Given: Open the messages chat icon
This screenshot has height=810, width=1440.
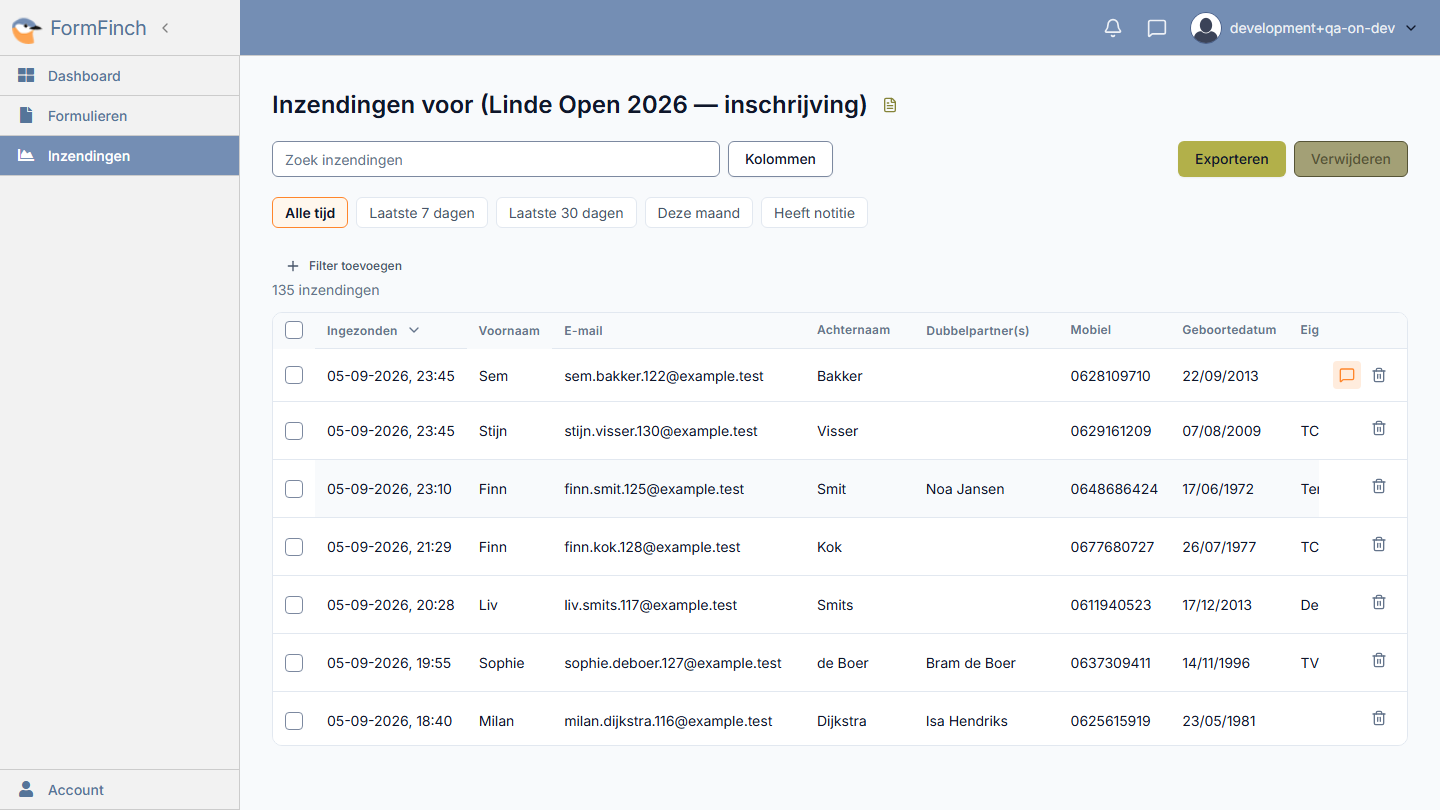Looking at the screenshot, I should (x=1157, y=28).
